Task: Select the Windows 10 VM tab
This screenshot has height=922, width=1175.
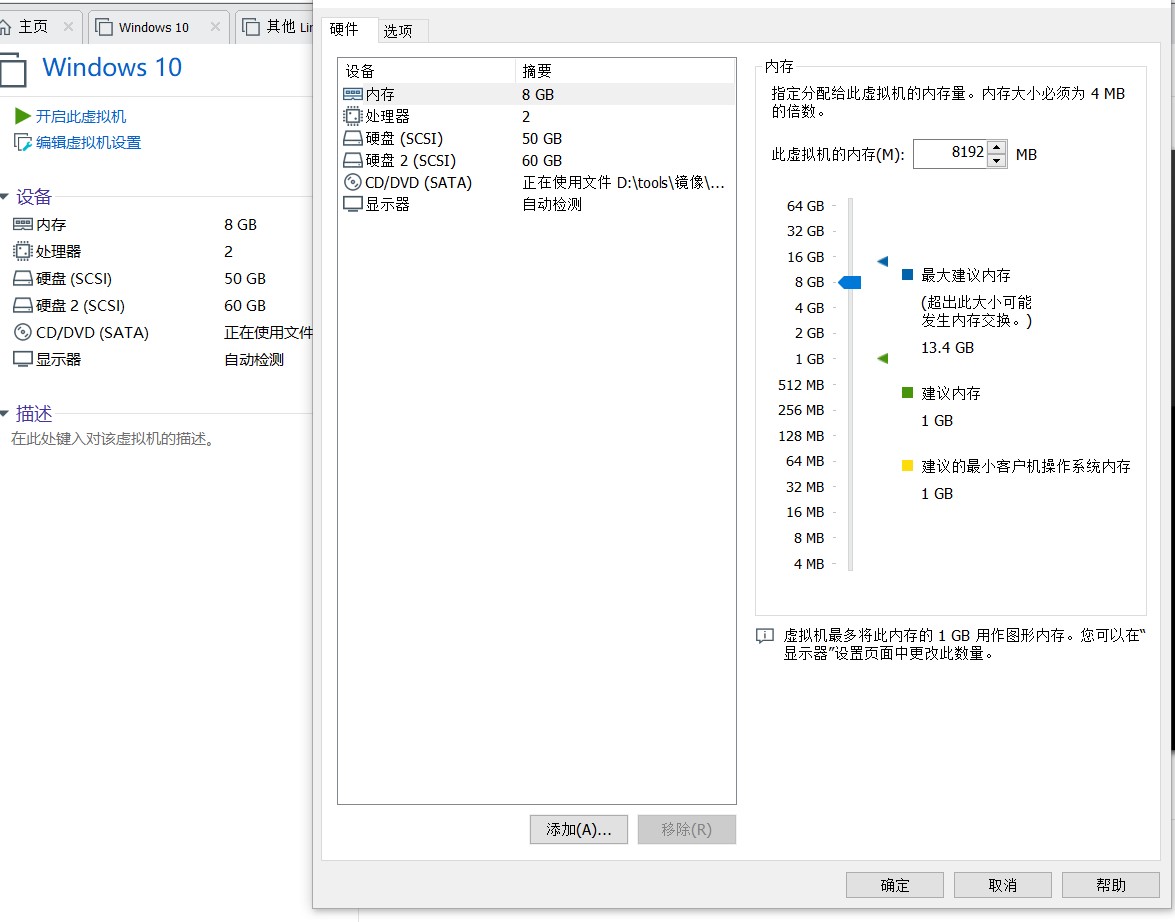Action: (158, 27)
